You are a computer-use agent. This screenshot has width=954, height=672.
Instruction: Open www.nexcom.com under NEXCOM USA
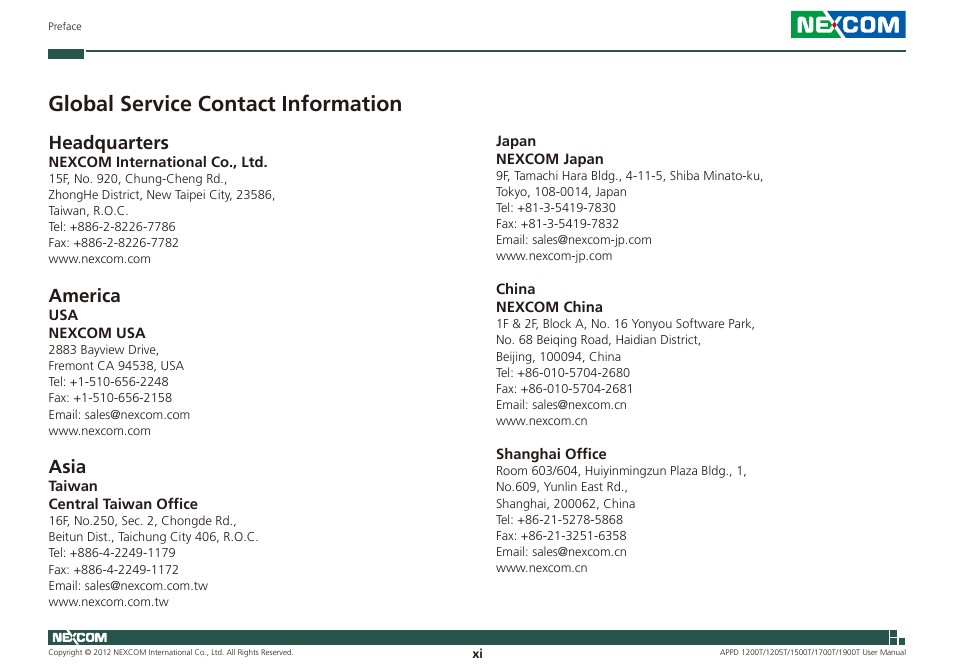tap(99, 431)
